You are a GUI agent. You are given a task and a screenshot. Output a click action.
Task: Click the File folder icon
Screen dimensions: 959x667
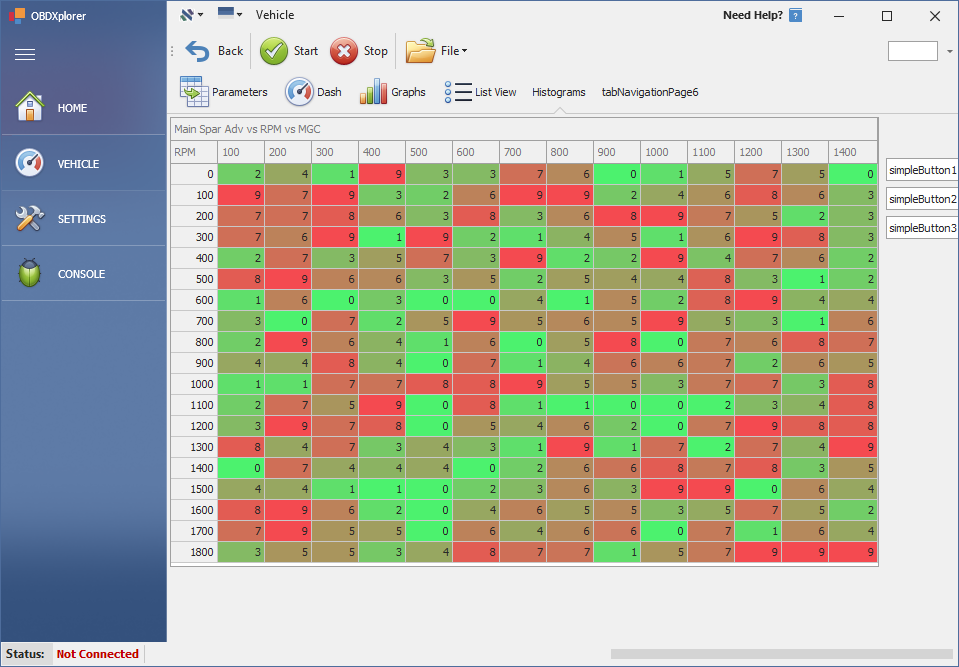[x=420, y=51]
